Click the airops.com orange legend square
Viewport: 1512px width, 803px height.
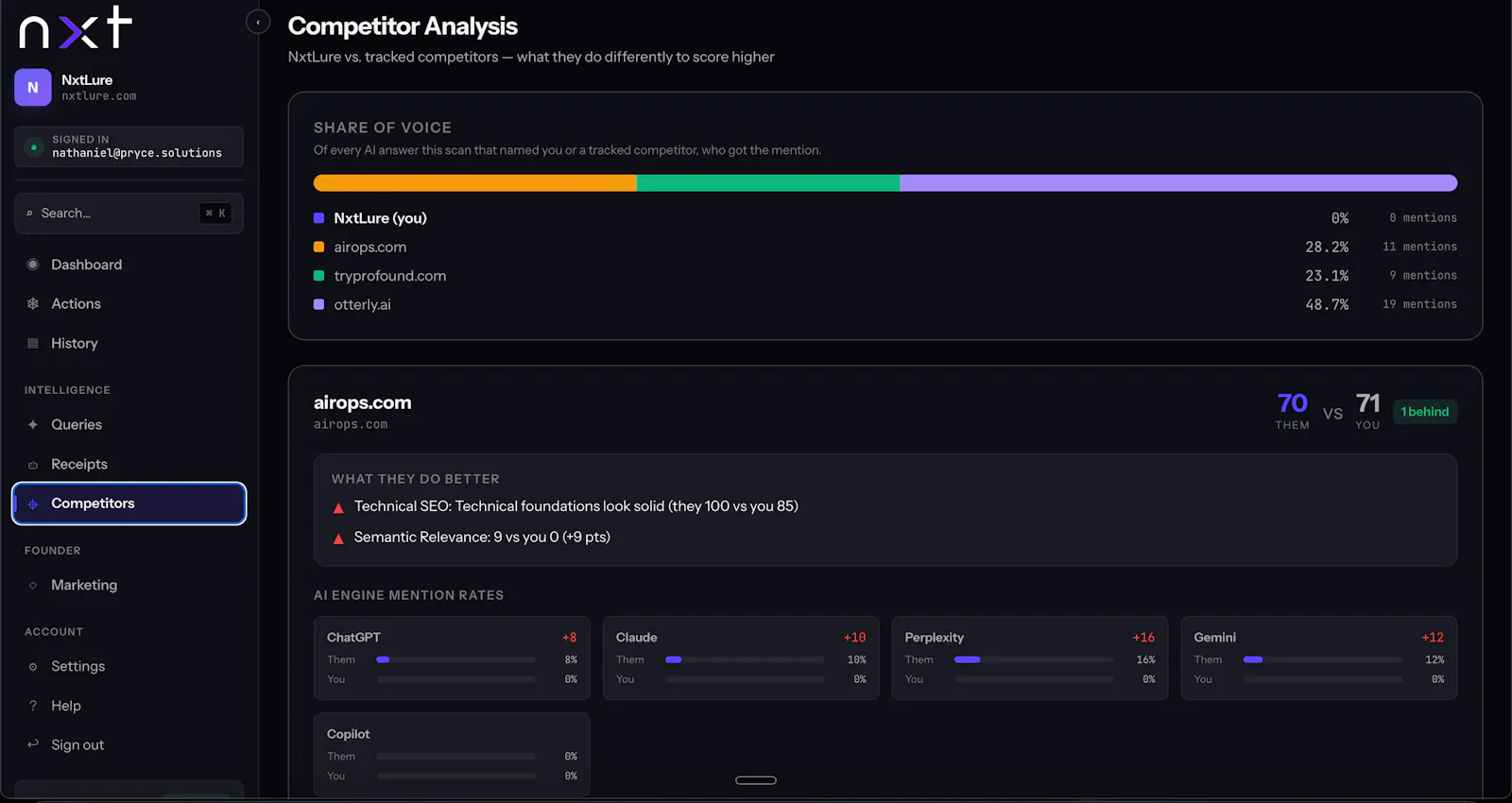click(319, 248)
